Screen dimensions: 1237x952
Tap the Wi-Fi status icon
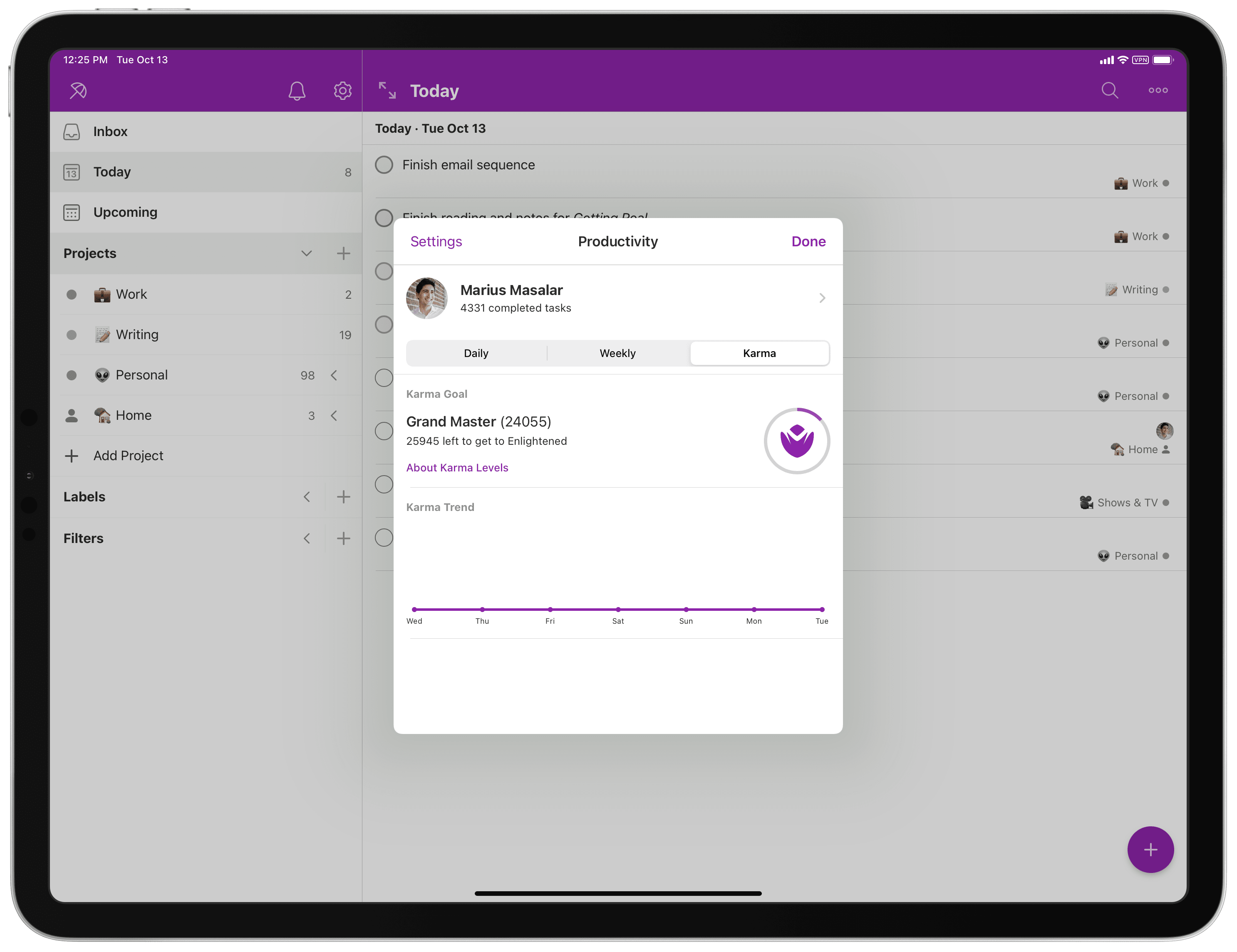(1123, 60)
